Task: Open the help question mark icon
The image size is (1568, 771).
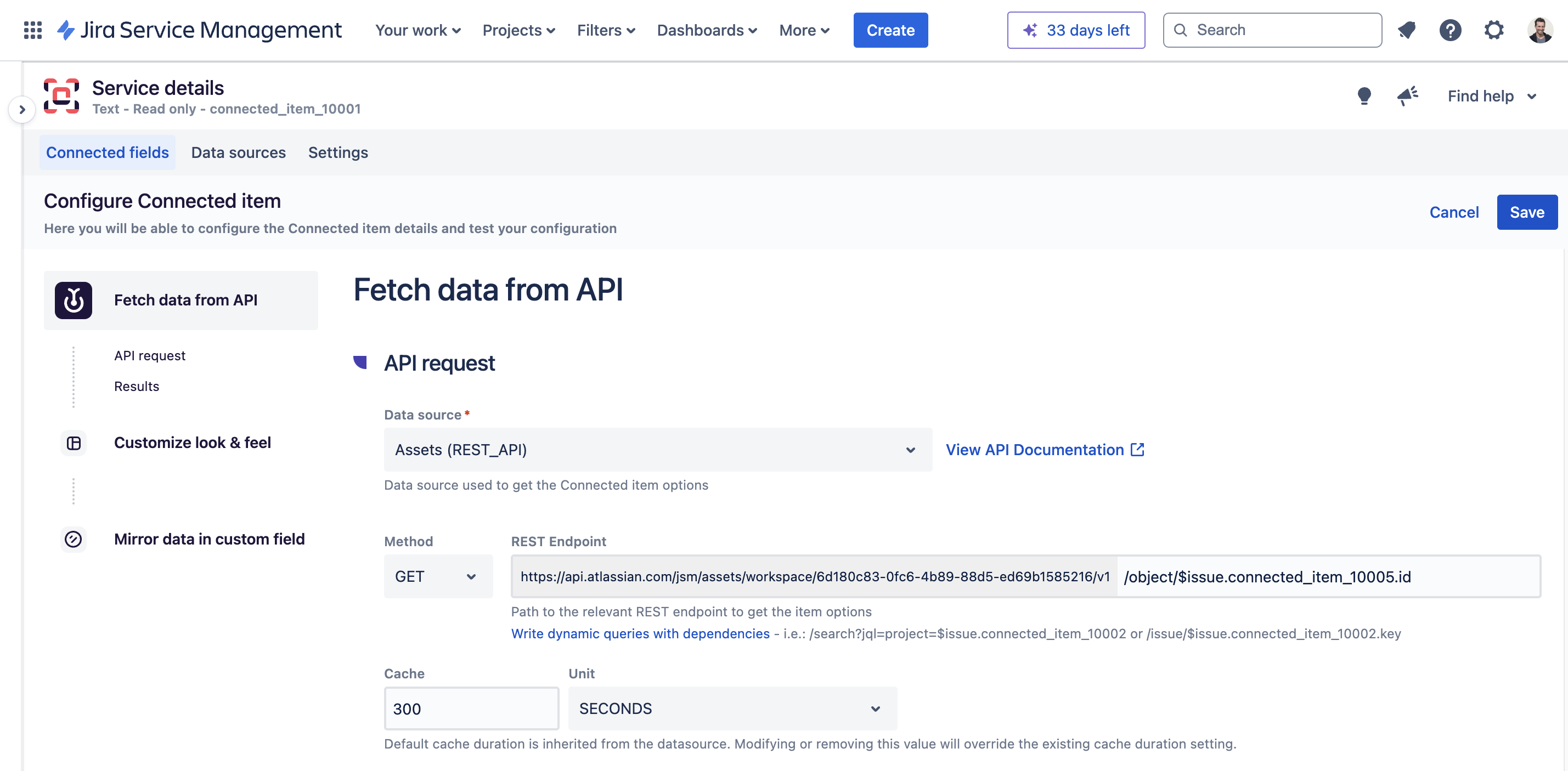Action: (x=1450, y=30)
